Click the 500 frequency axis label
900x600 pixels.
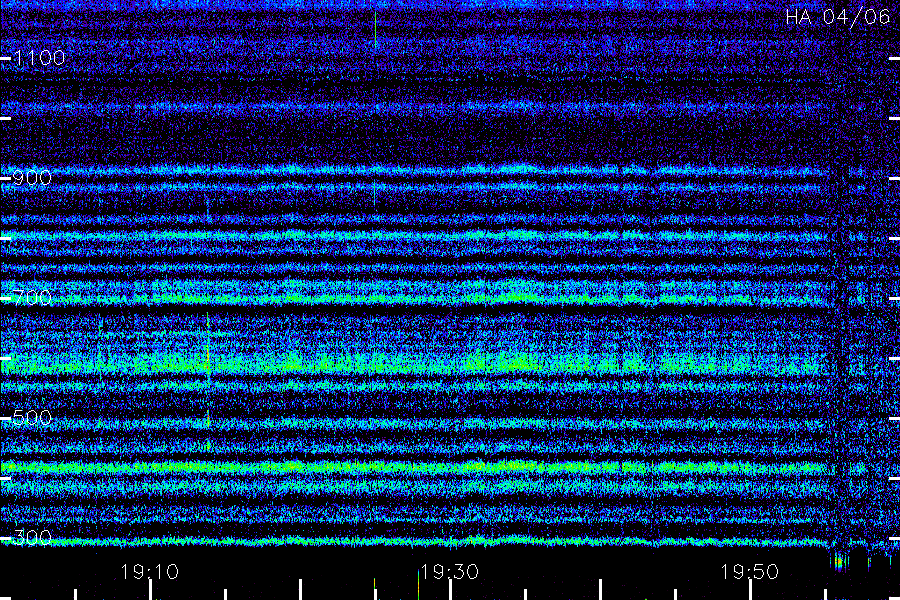point(32,417)
